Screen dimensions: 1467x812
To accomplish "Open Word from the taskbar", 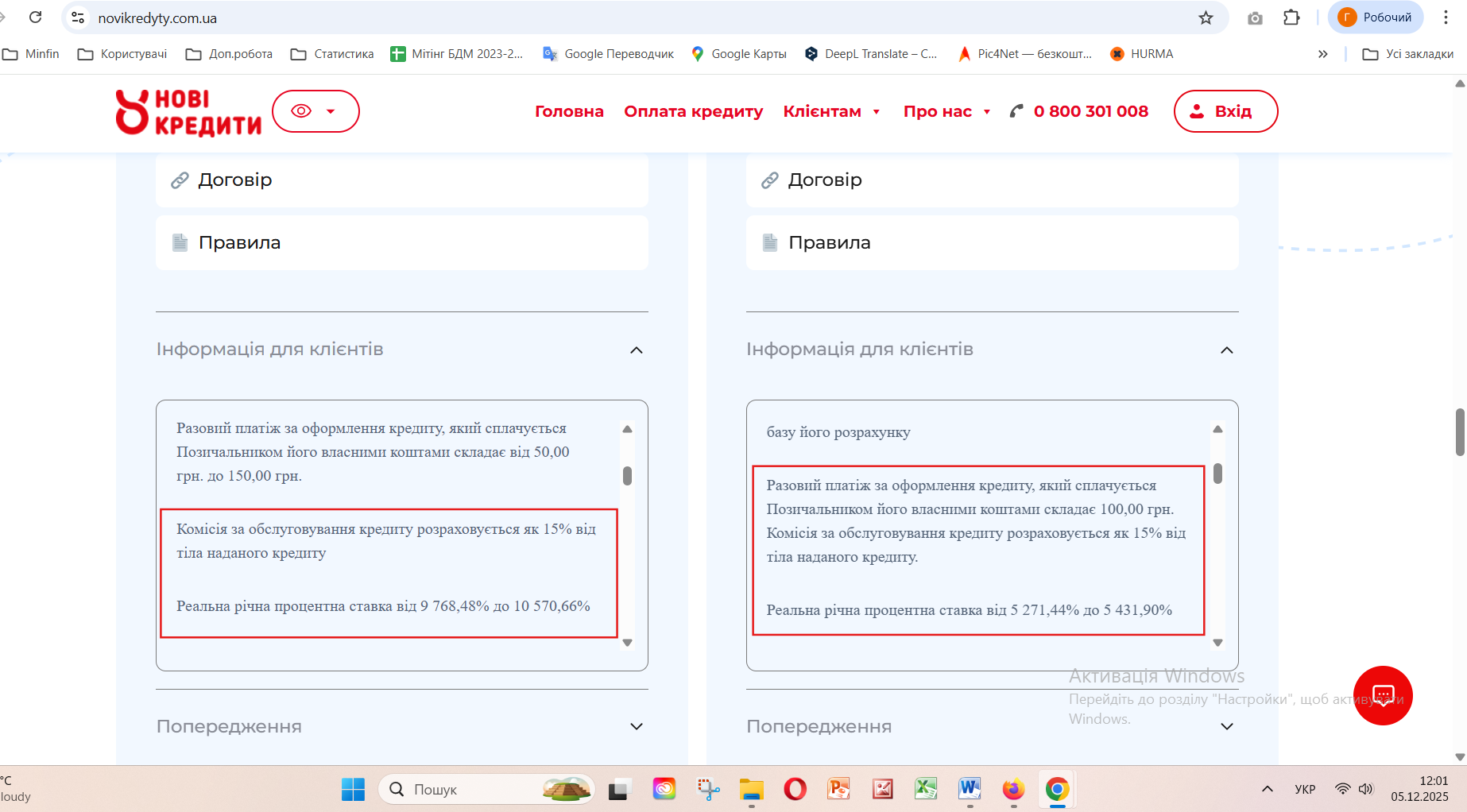I will (x=970, y=789).
